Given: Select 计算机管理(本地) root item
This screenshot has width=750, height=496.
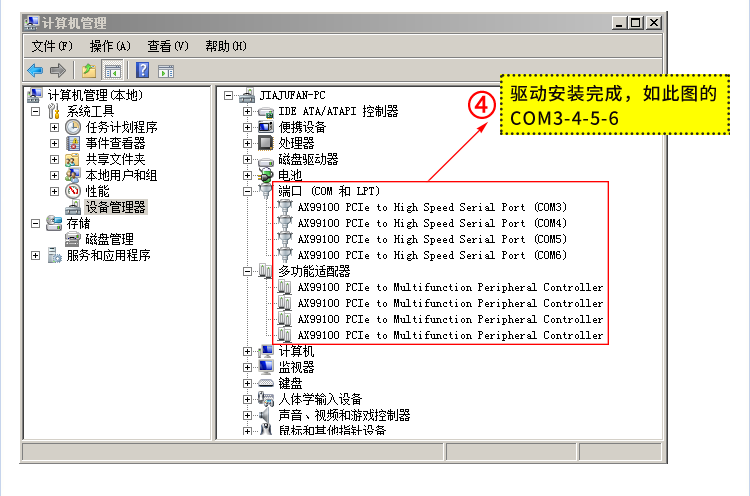Looking at the screenshot, I should click(95, 95).
